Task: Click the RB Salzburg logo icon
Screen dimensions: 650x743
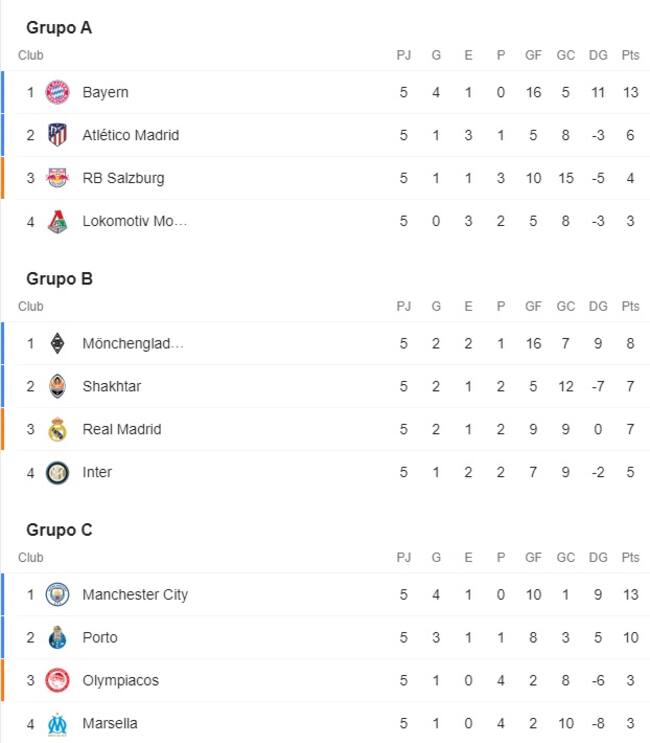Action: pyautogui.click(x=57, y=178)
